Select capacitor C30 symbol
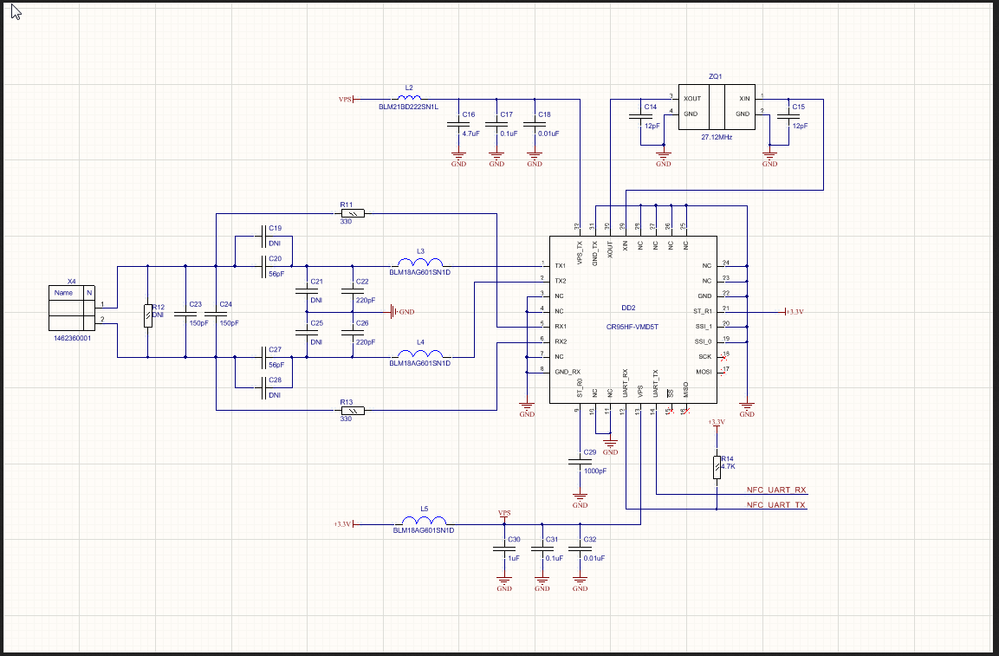This screenshot has width=999, height=656. pos(504,550)
